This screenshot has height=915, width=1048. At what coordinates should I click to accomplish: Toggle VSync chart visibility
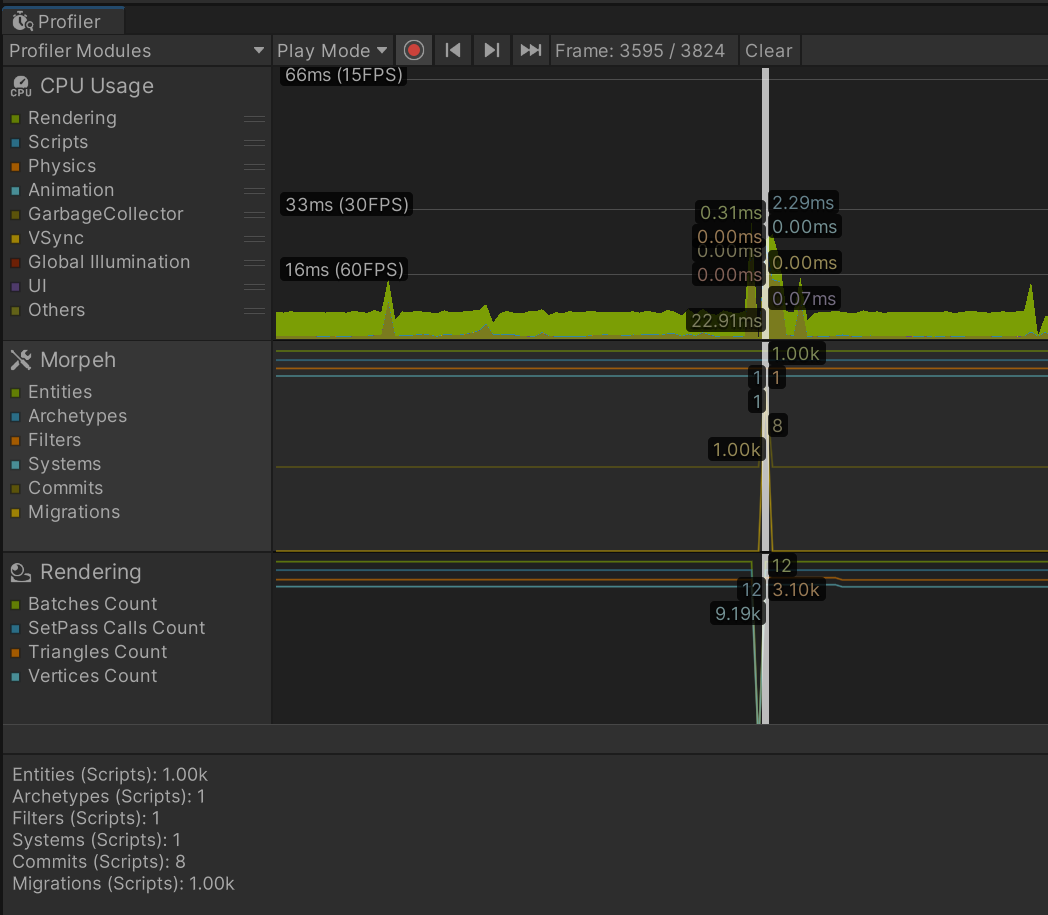[15, 239]
